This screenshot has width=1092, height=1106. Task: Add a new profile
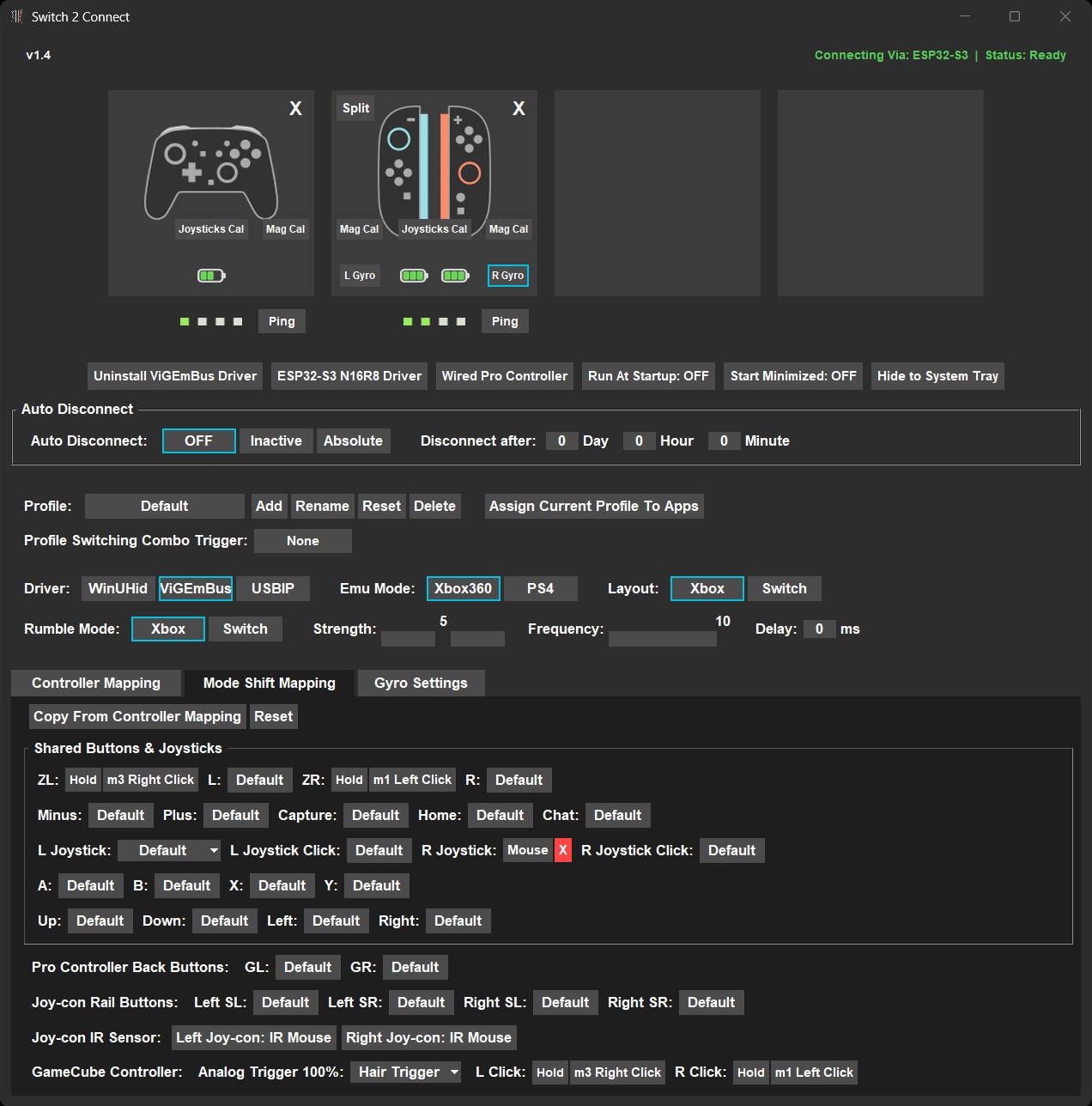pos(269,506)
